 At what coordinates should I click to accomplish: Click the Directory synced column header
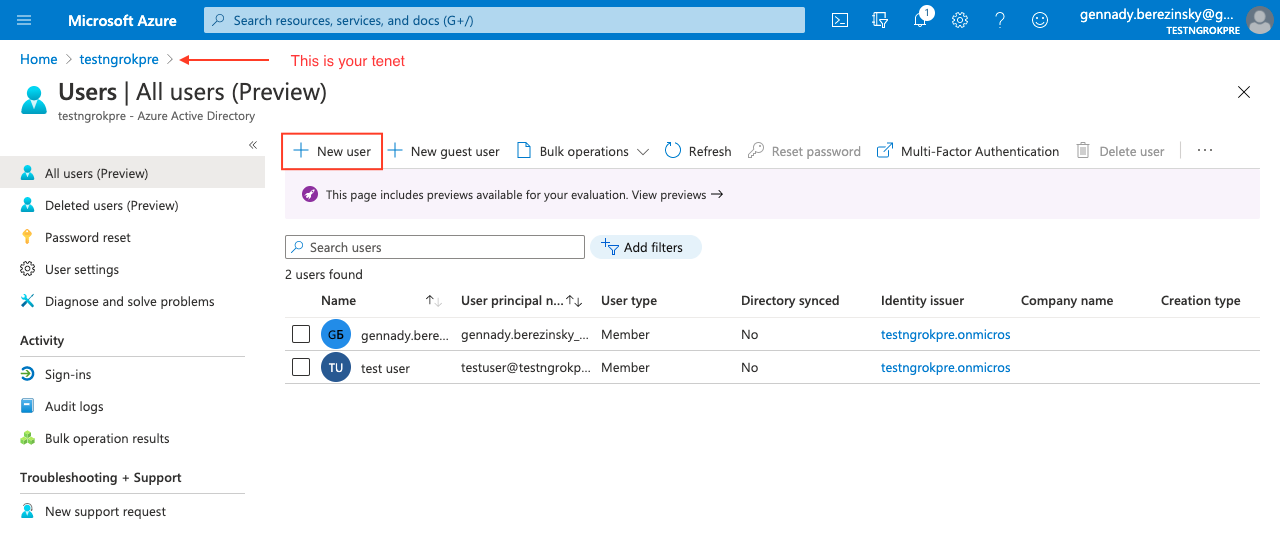790,300
